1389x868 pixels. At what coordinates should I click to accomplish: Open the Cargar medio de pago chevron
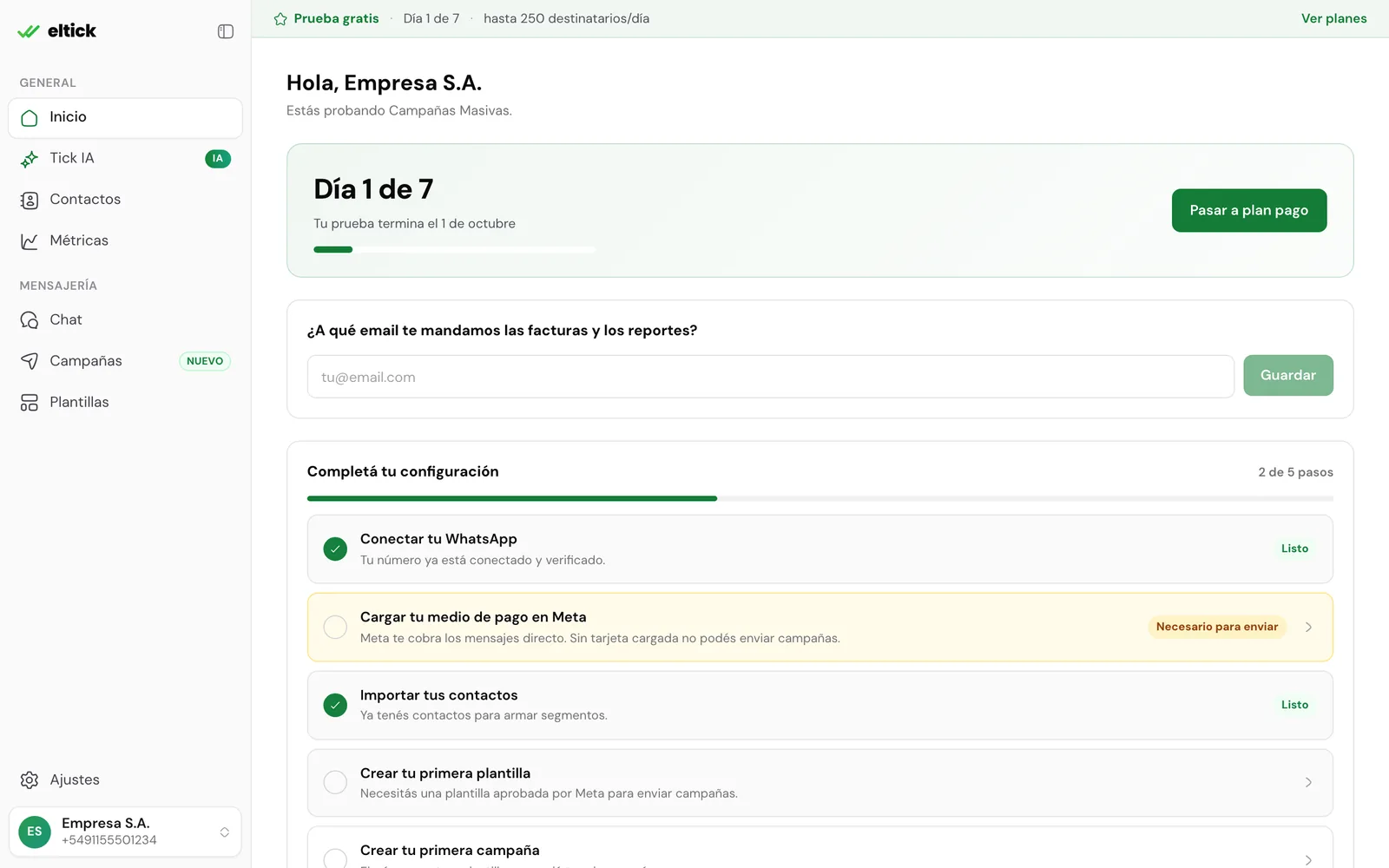click(1308, 627)
